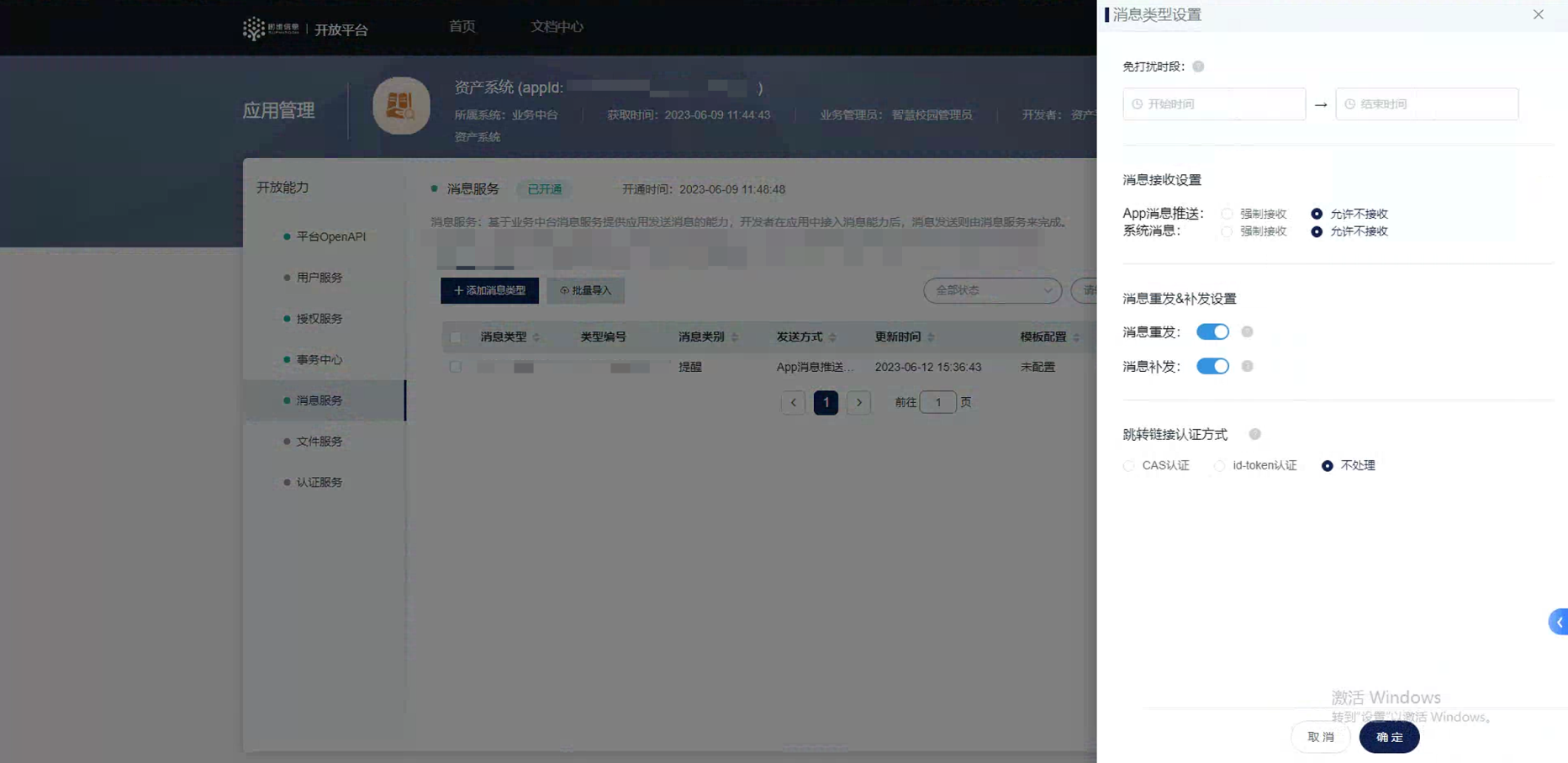Image resolution: width=1568 pixels, height=763 pixels.
Task: Click the 未配置 cell
Action: pos(1037,367)
